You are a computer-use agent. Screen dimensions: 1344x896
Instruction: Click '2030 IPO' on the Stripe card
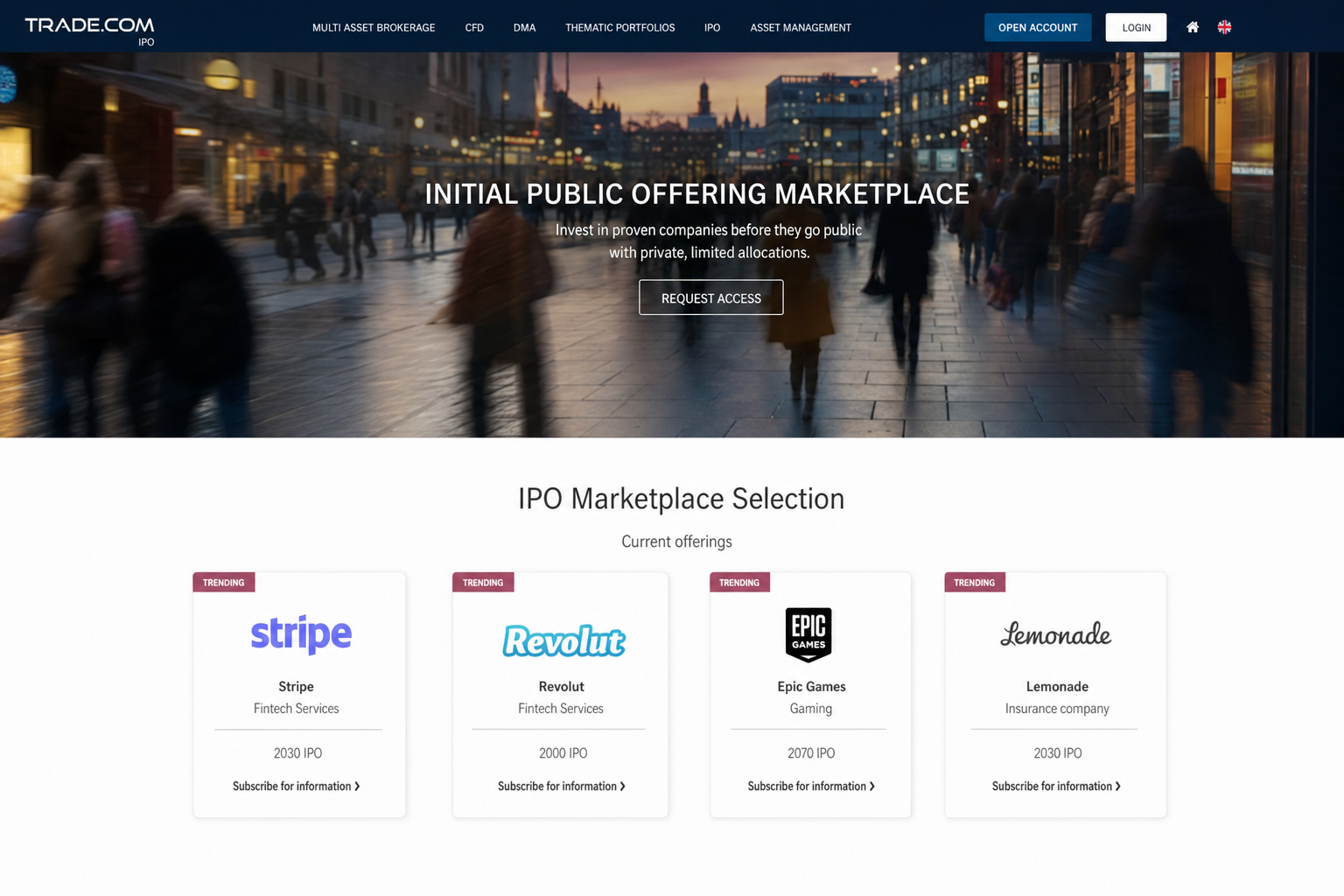(x=297, y=753)
